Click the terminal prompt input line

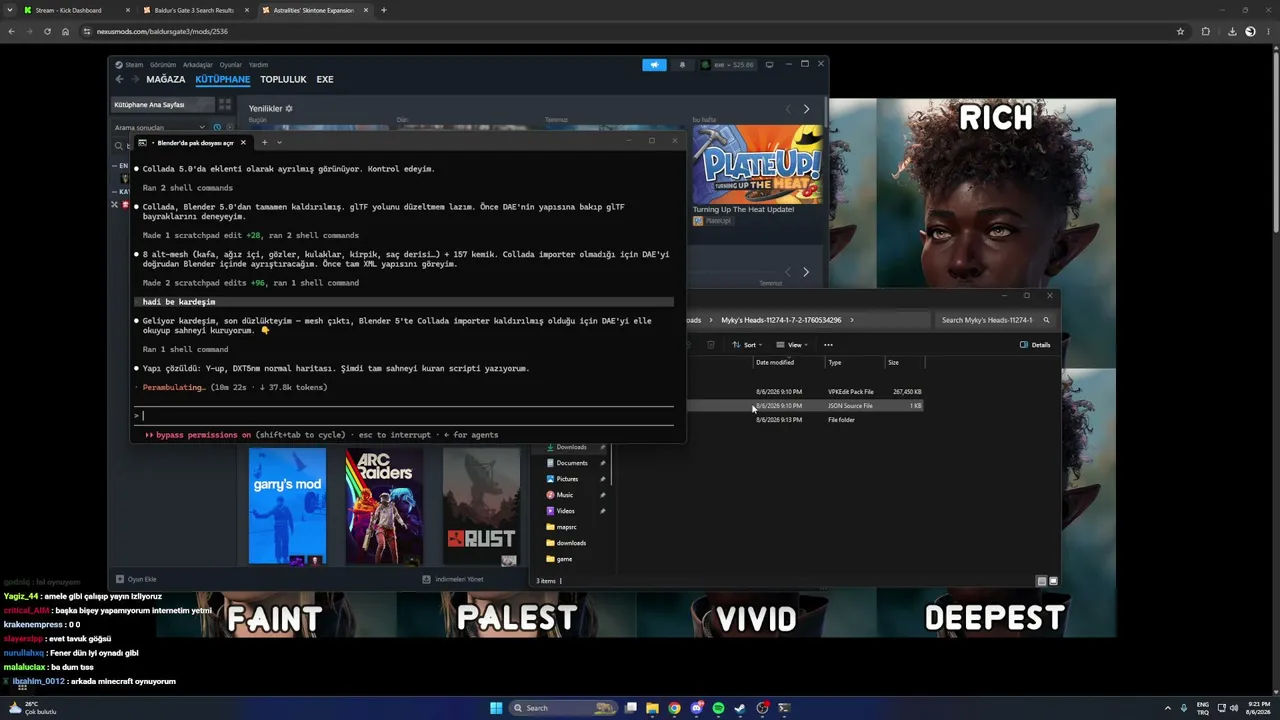click(405, 415)
